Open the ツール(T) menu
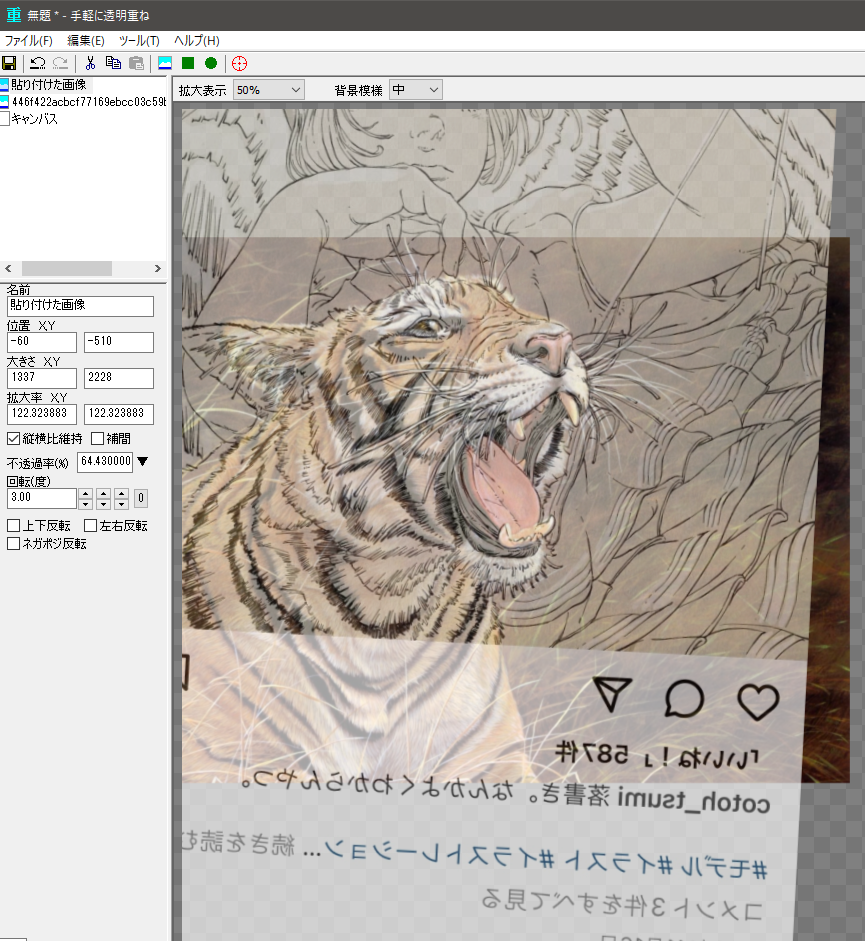The image size is (865, 941). tap(139, 41)
